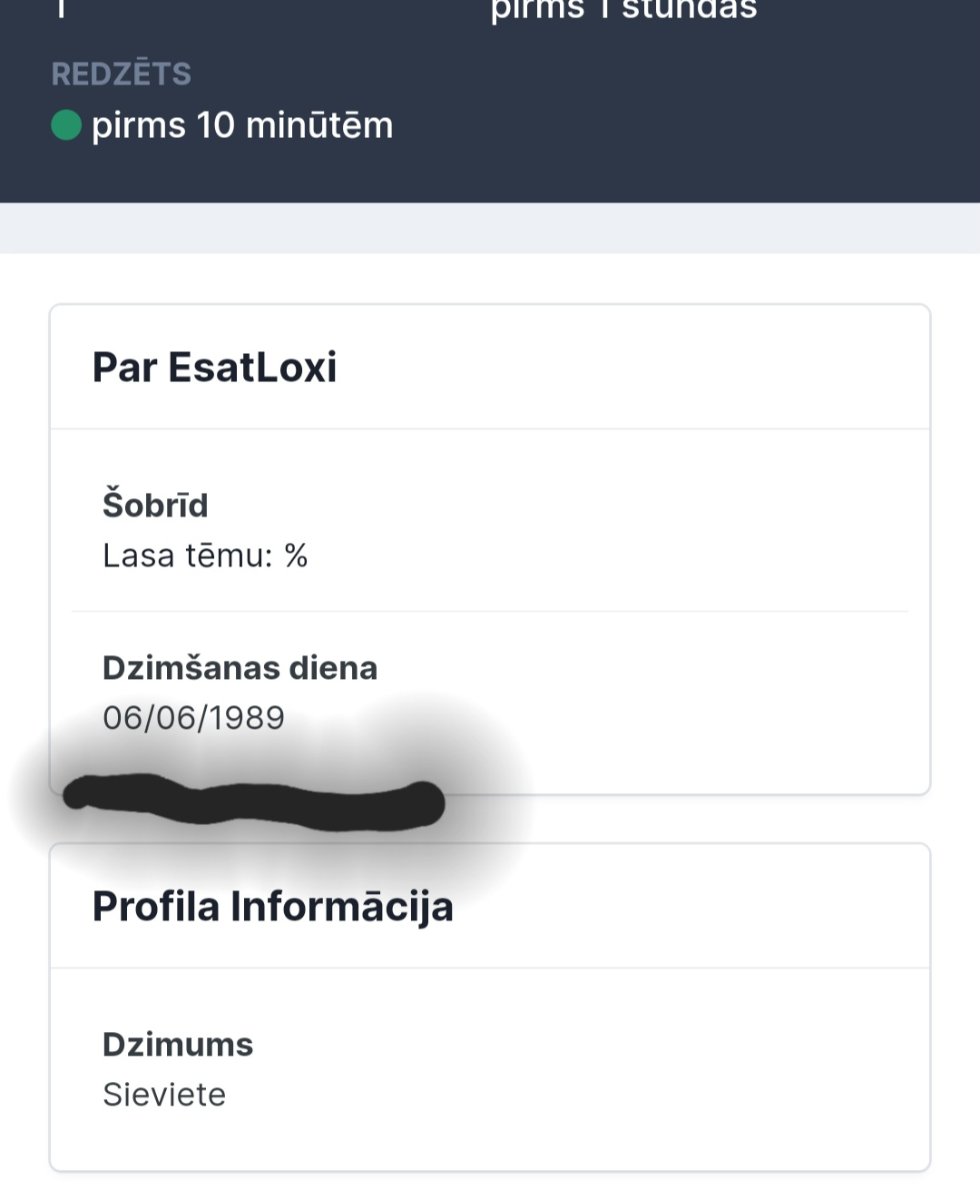Image resolution: width=980 pixels, height=1200 pixels.
Task: Select the "Dzimums" field label
Action: pos(177,1044)
